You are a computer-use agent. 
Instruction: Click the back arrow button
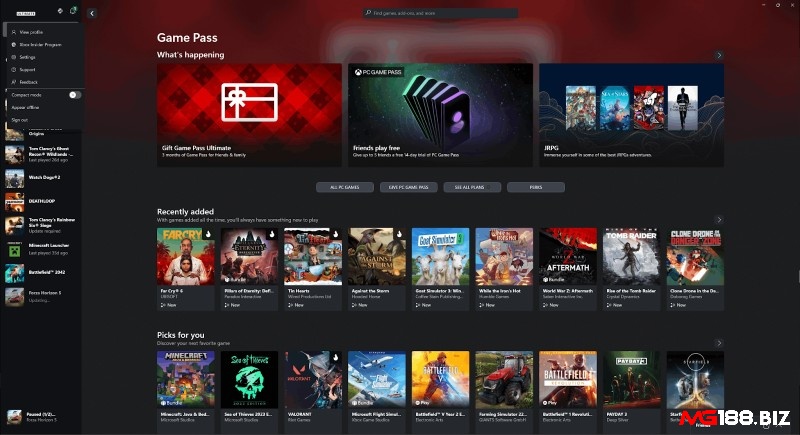(x=92, y=13)
